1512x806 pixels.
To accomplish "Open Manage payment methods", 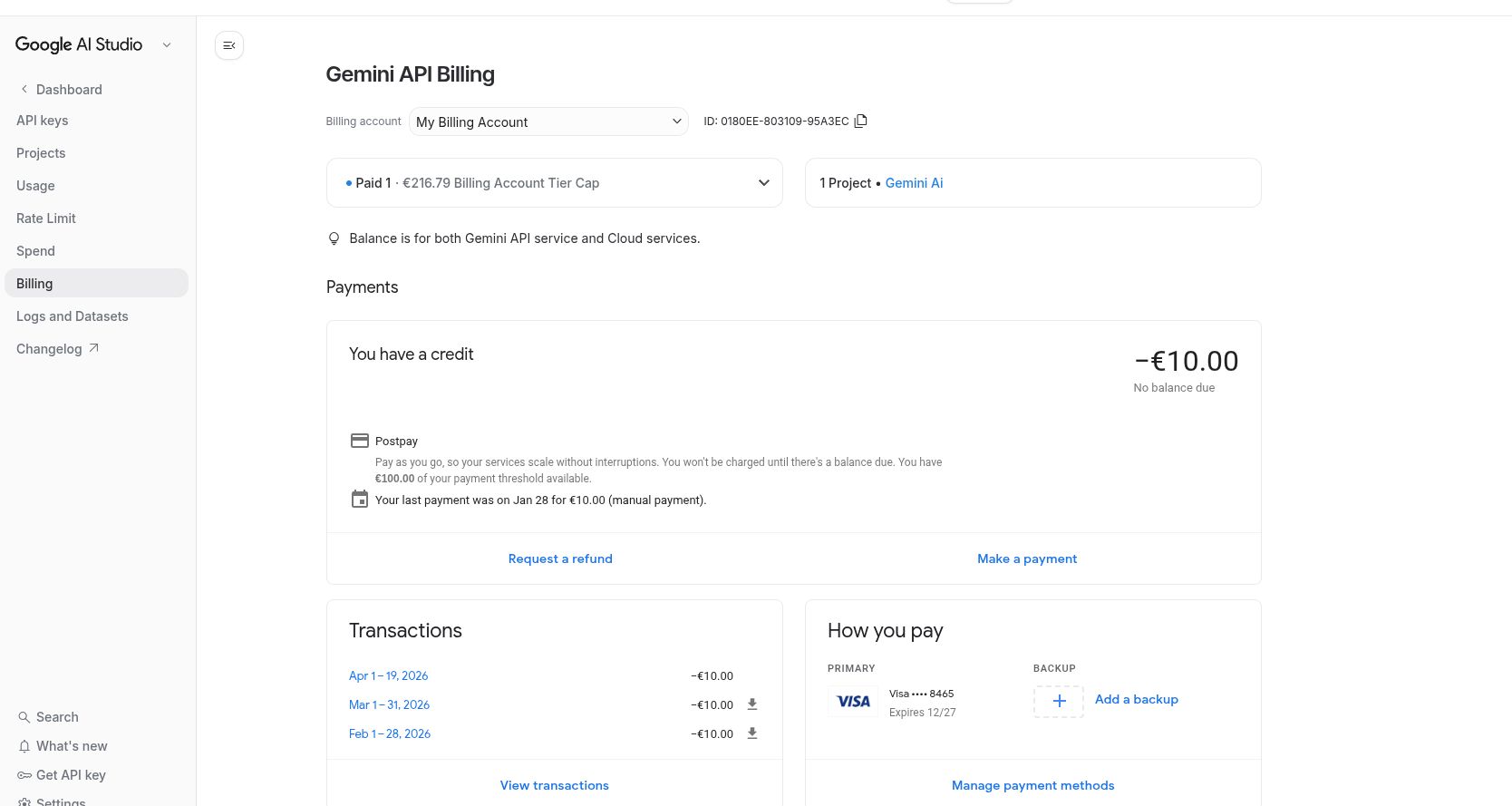I will click(1032, 785).
